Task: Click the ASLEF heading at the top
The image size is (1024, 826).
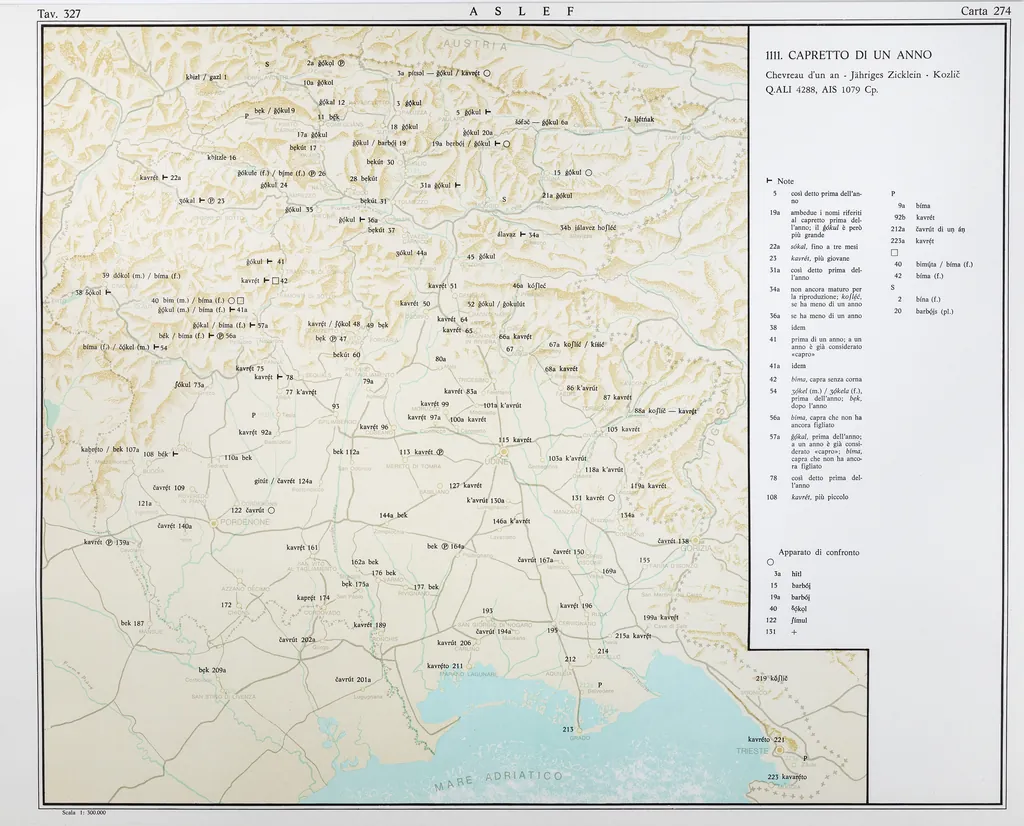Action: click(522, 11)
